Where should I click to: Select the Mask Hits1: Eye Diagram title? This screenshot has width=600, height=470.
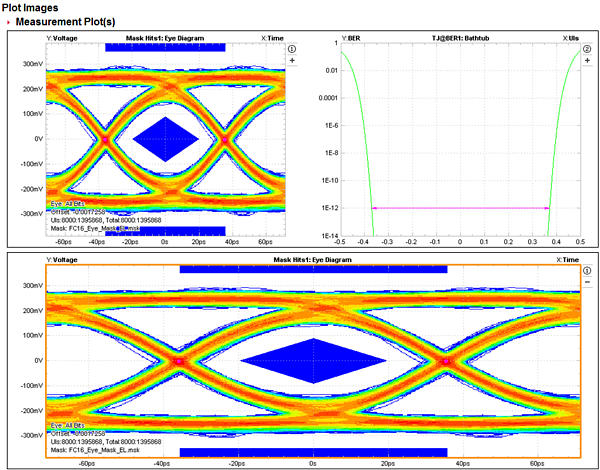point(165,38)
